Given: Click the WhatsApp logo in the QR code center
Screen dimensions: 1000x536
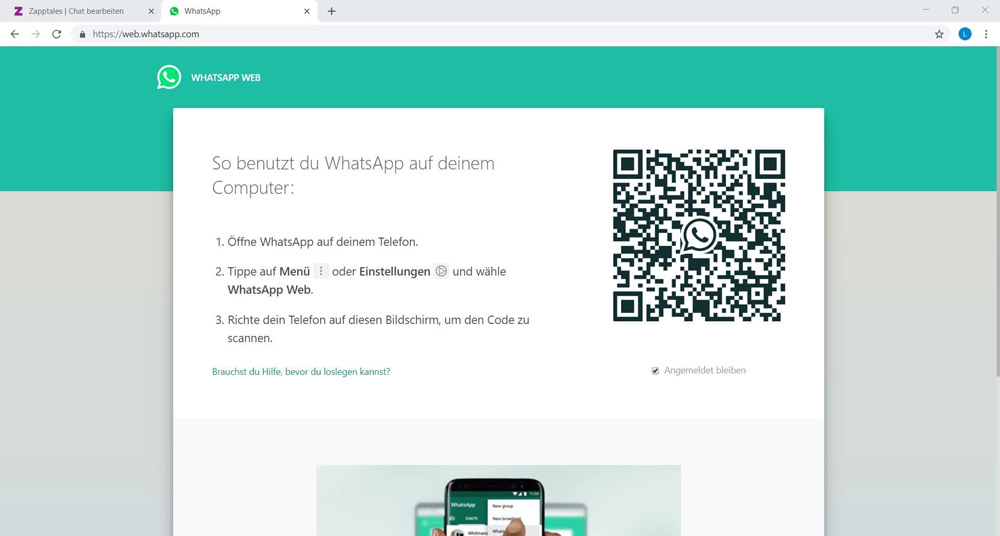Looking at the screenshot, I should point(699,236).
